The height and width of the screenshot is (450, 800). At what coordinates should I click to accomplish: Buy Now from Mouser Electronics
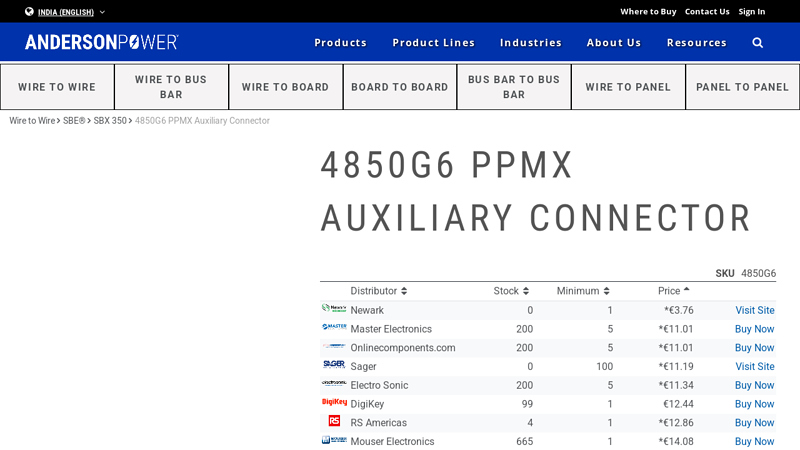tap(755, 441)
